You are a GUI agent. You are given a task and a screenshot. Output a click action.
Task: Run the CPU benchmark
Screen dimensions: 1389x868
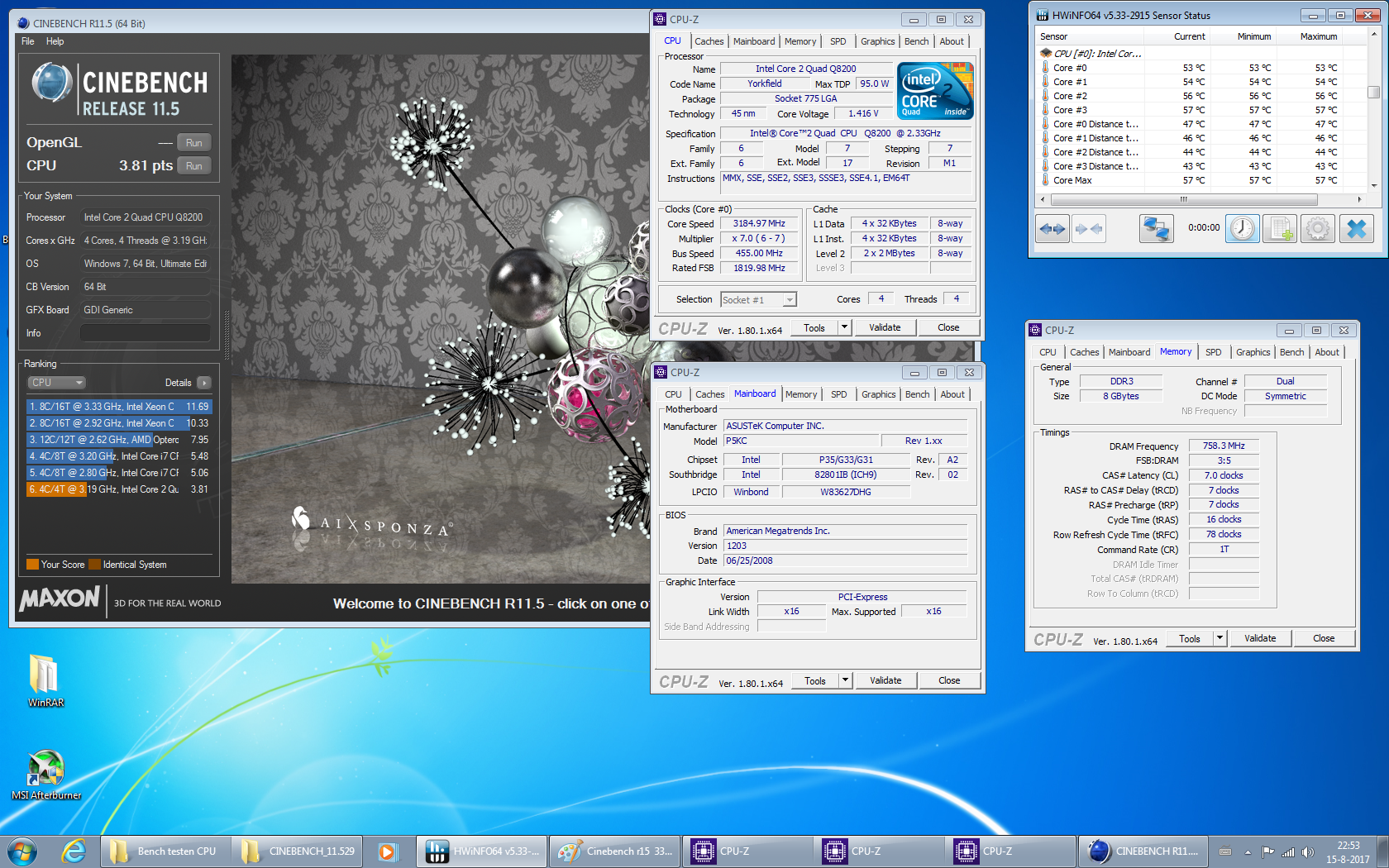(194, 165)
